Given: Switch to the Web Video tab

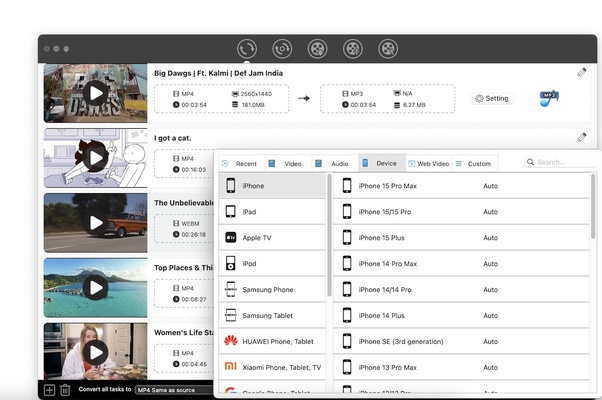Looking at the screenshot, I should (429, 164).
